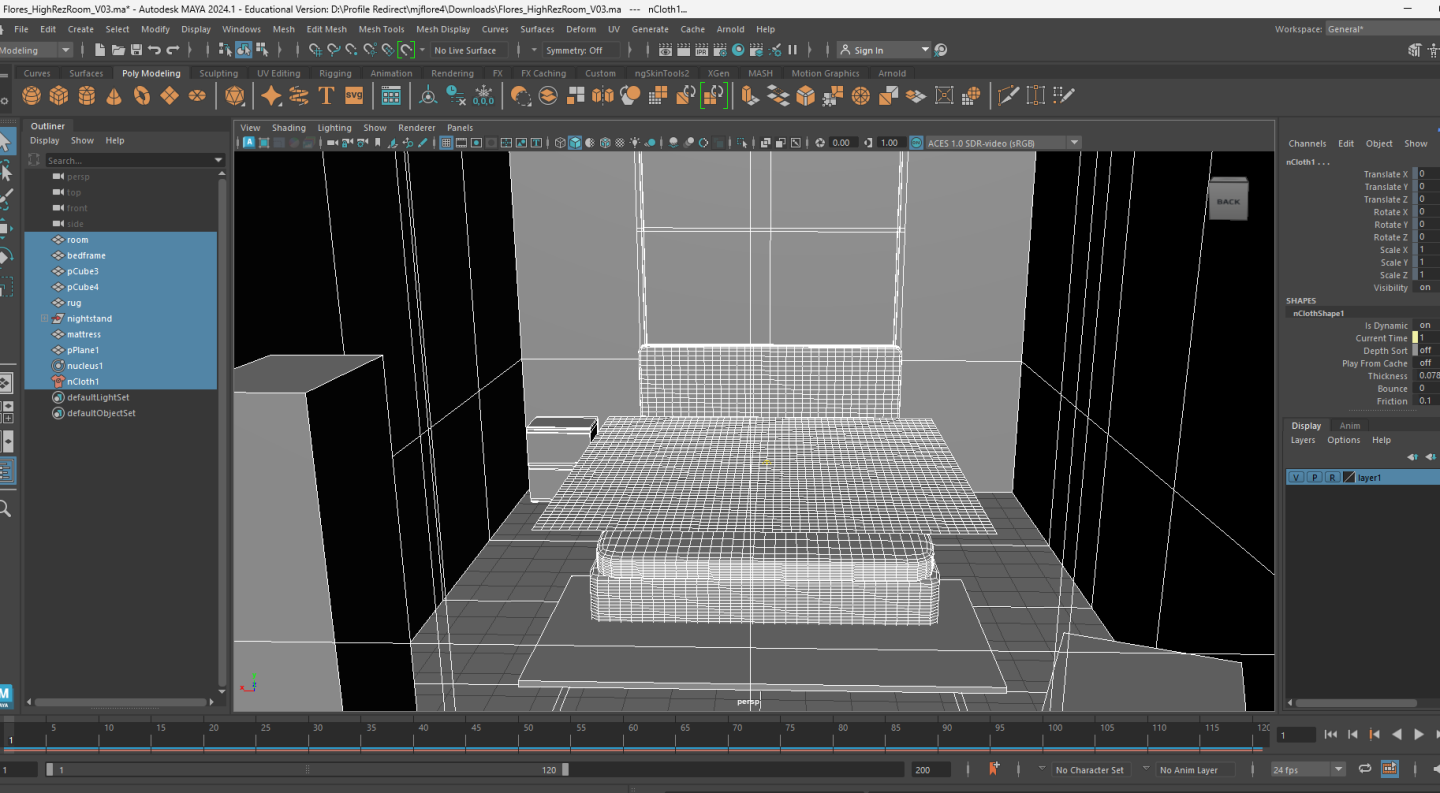Image resolution: width=1440 pixels, height=793 pixels.
Task: Click the playback range slider bar
Action: (307, 770)
